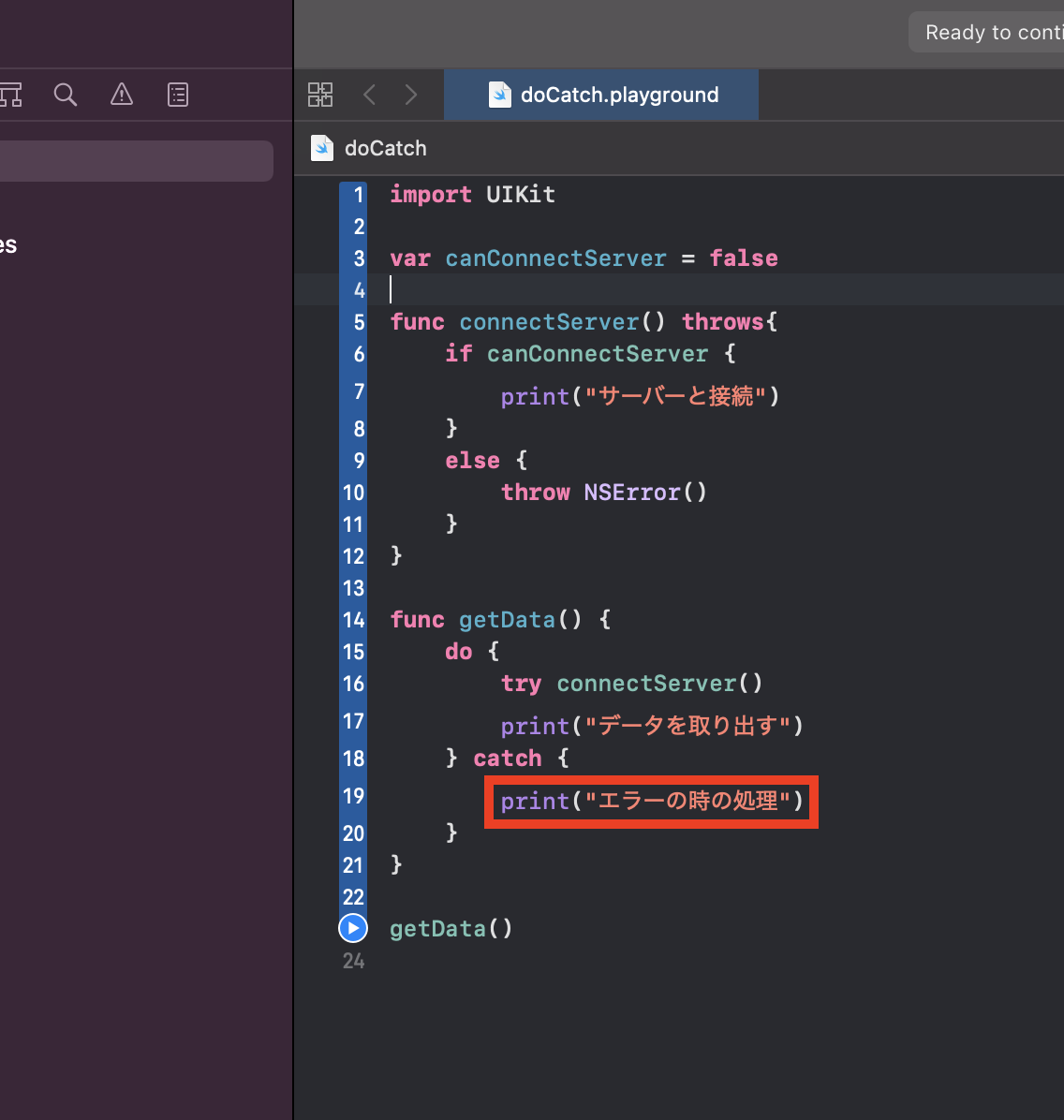Click the doCatch breadcrumb Swift file icon
The image size is (1064, 1120).
coord(322,148)
